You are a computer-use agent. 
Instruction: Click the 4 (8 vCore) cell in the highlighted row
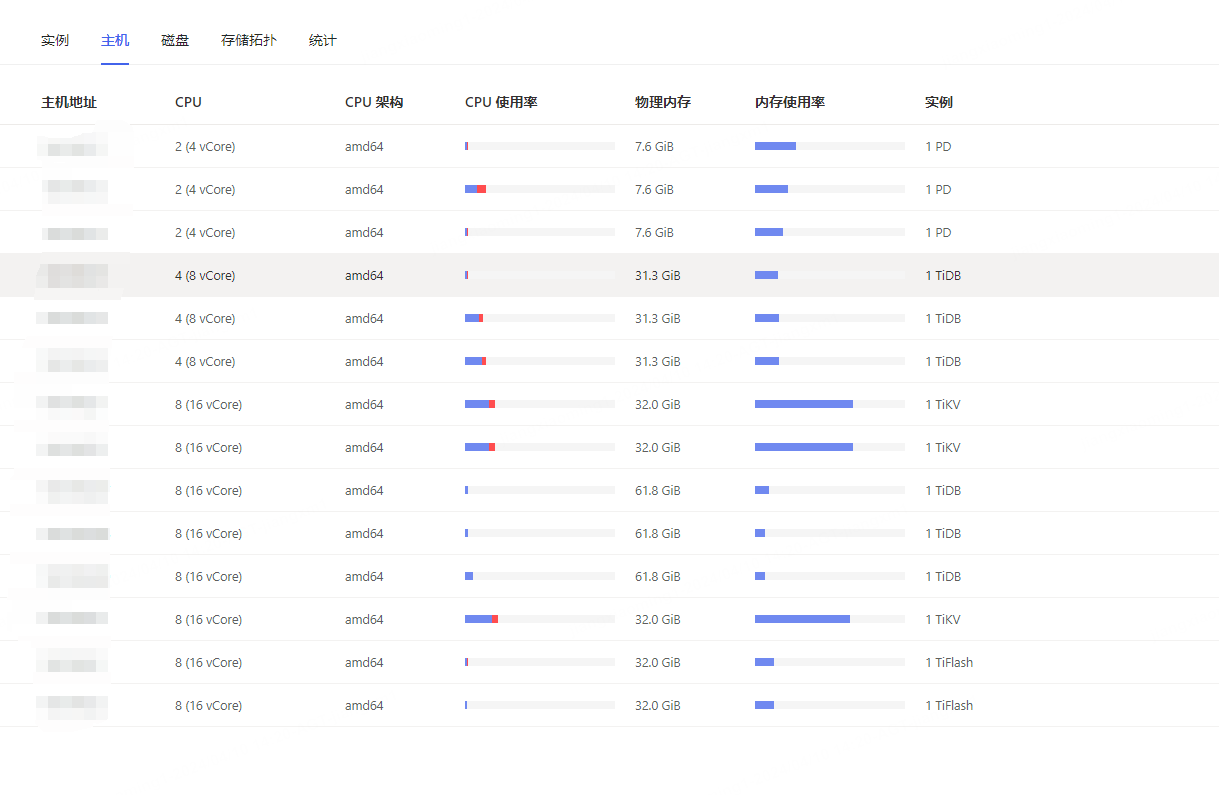click(x=205, y=275)
